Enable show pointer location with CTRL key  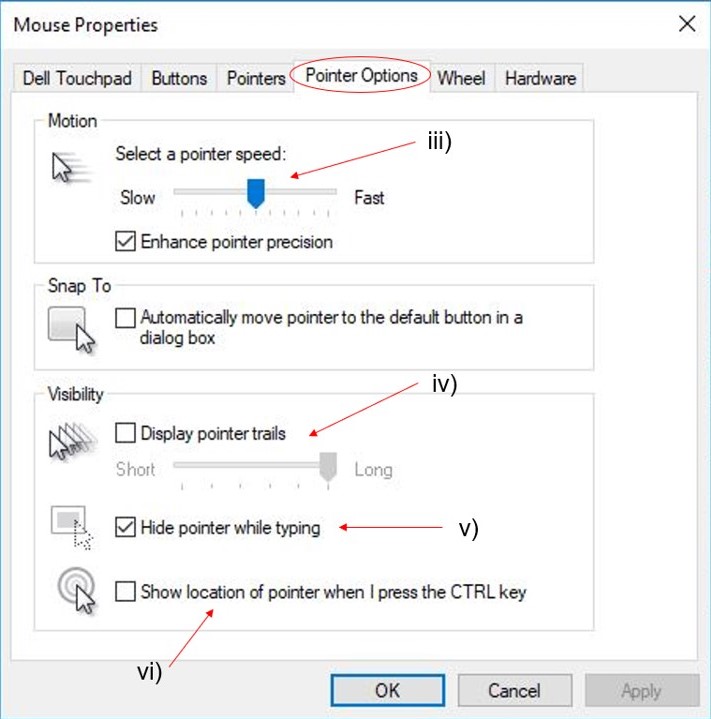tap(125, 592)
